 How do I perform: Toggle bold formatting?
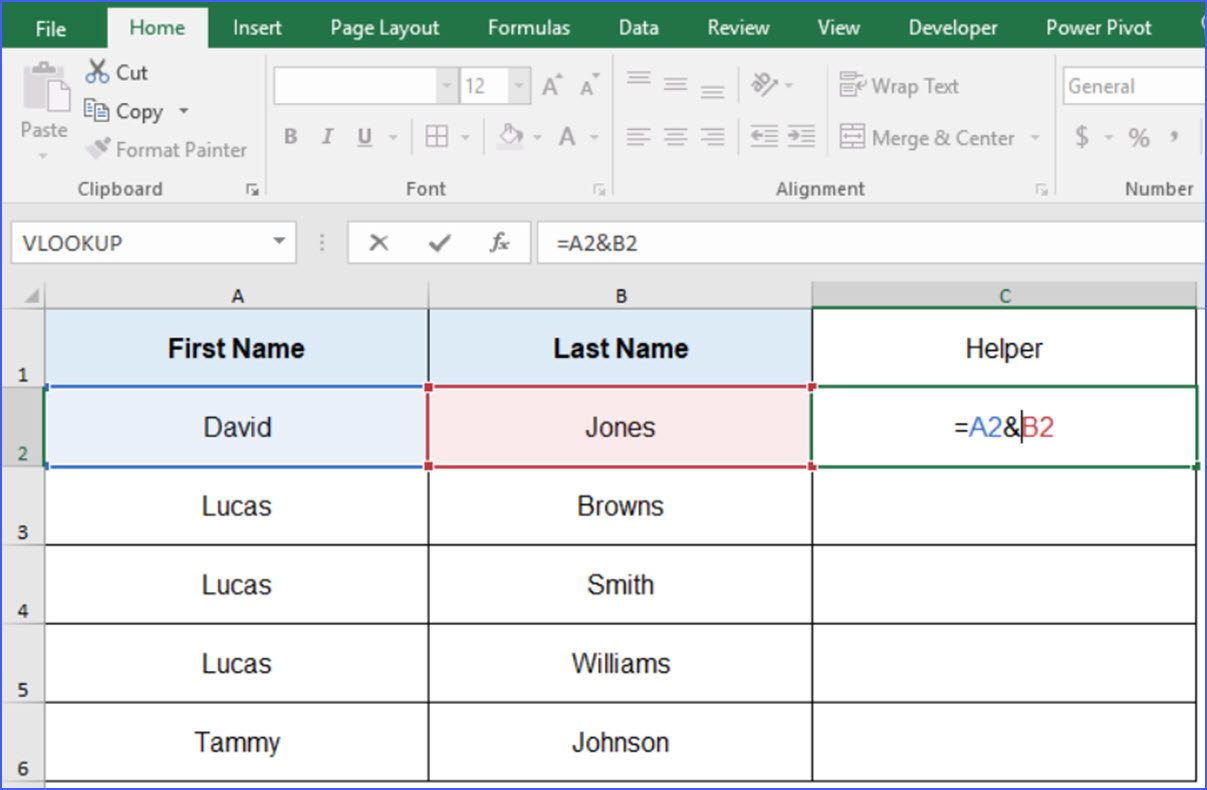coord(290,137)
